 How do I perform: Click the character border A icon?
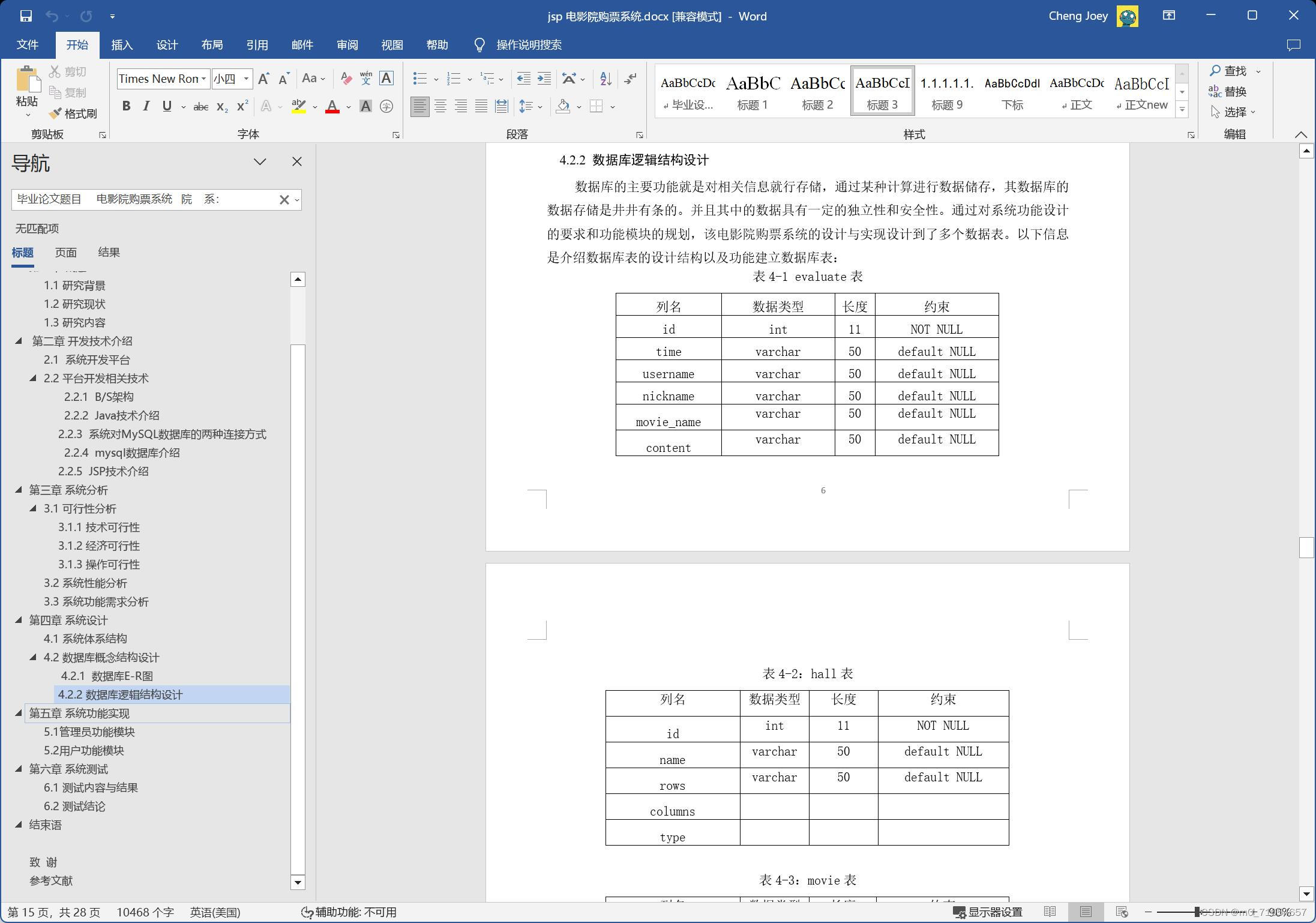point(386,79)
